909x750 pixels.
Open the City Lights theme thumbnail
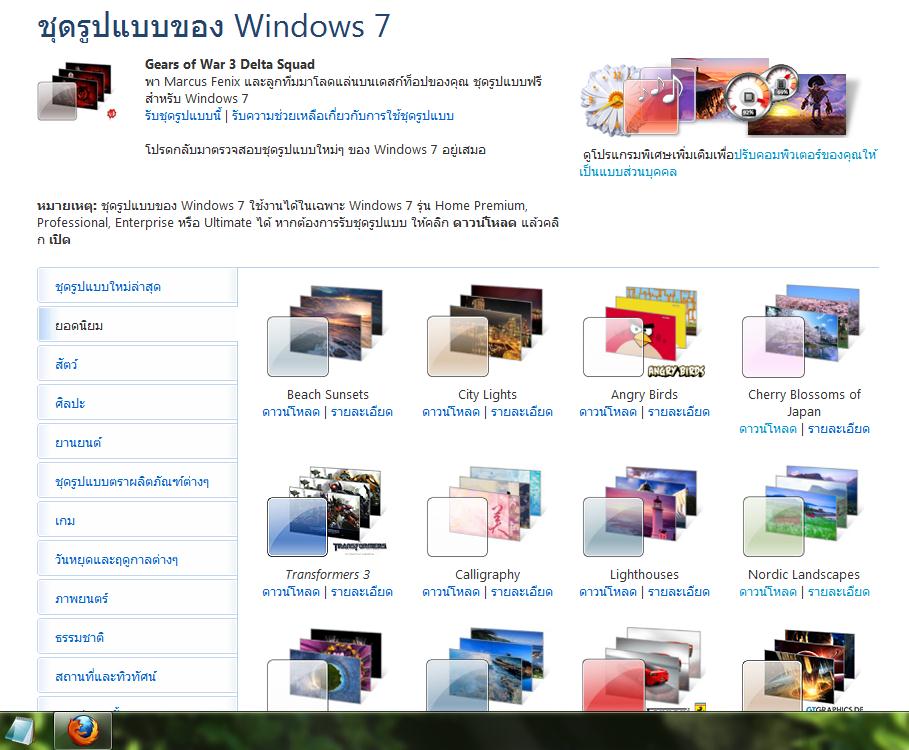click(485, 330)
